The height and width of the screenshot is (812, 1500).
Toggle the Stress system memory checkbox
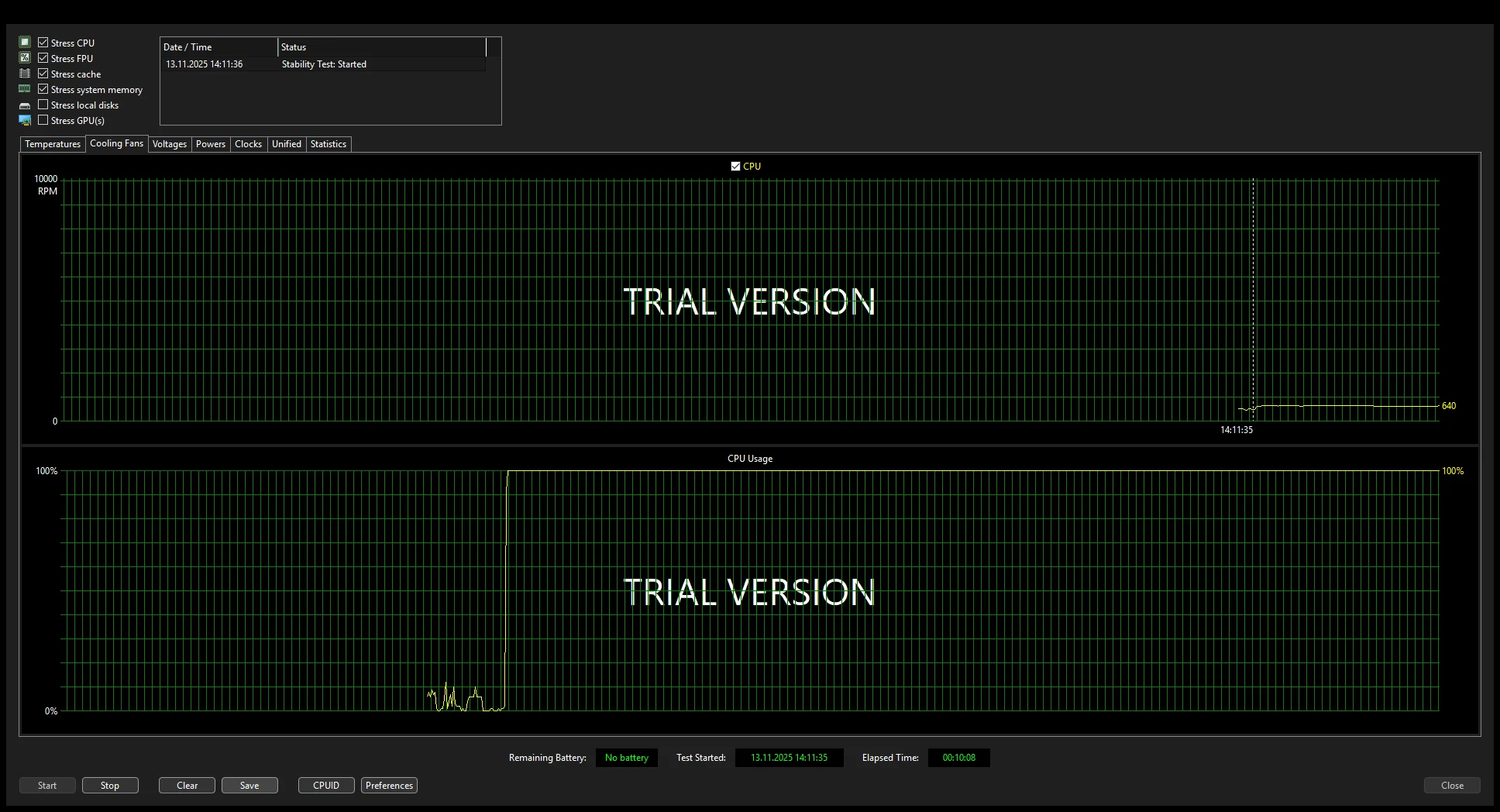[43, 89]
